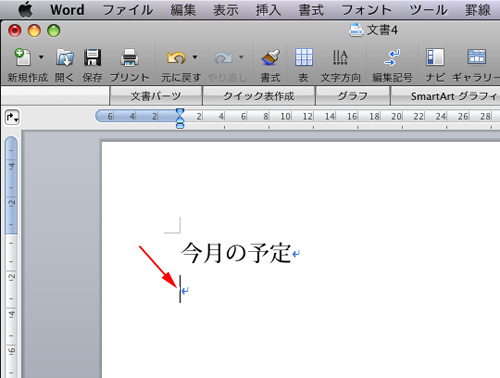
Task: Toggle the editing marks (編集記号) icon
Action: 392,57
